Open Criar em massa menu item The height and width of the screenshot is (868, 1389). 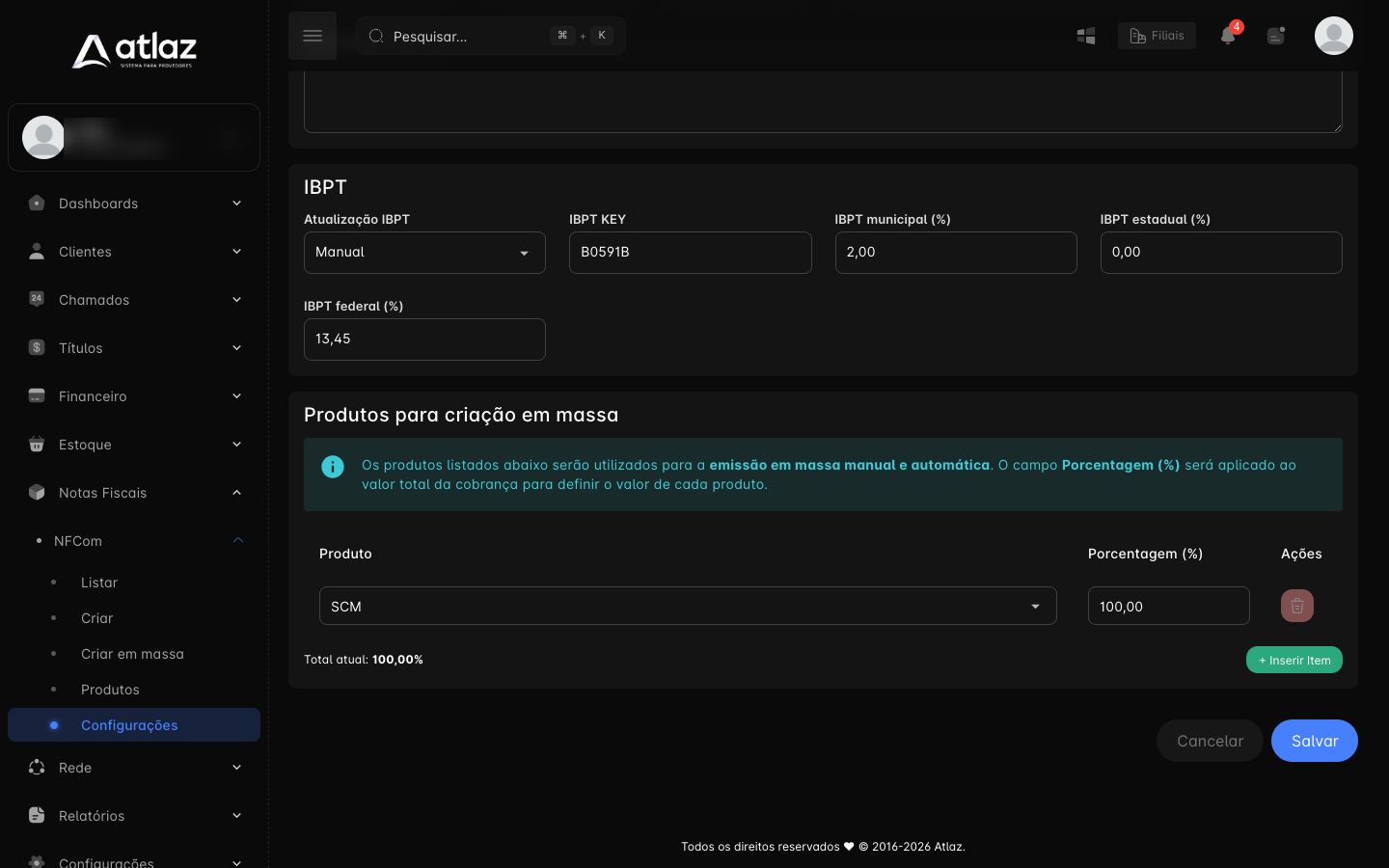click(x=132, y=654)
